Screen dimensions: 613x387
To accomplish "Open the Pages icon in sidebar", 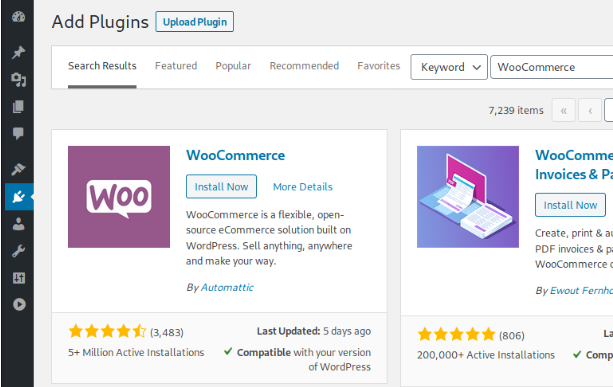I will (x=18, y=106).
